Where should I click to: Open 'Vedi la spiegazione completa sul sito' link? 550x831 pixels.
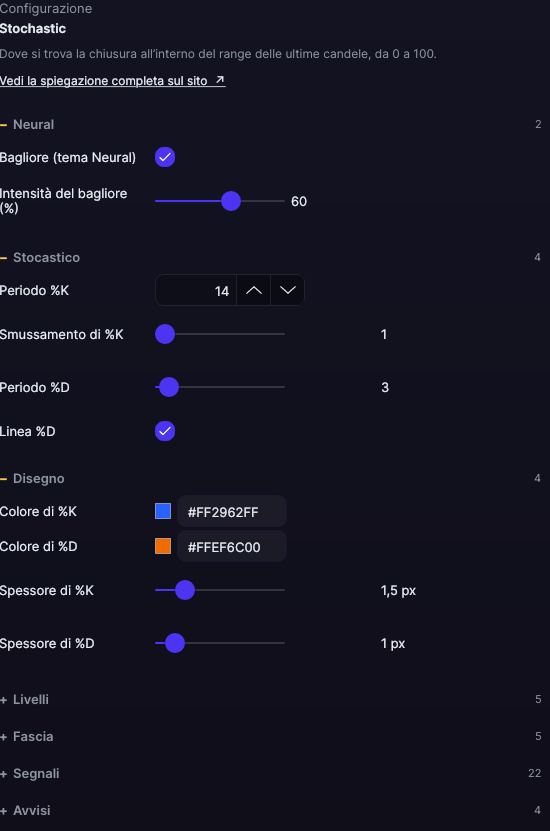pos(113,81)
